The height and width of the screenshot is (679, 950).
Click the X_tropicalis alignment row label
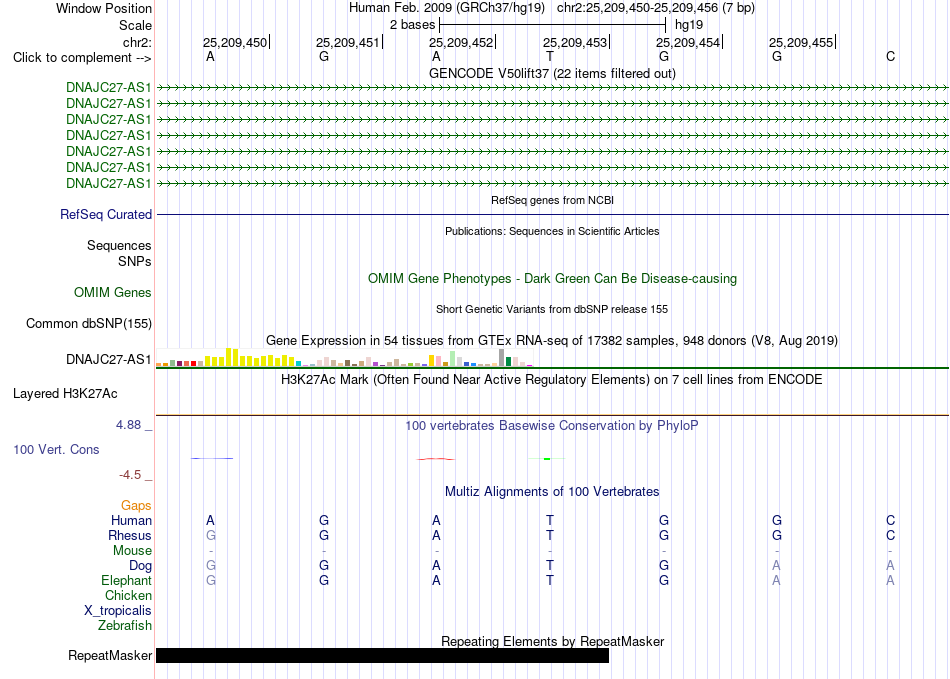pos(118,611)
